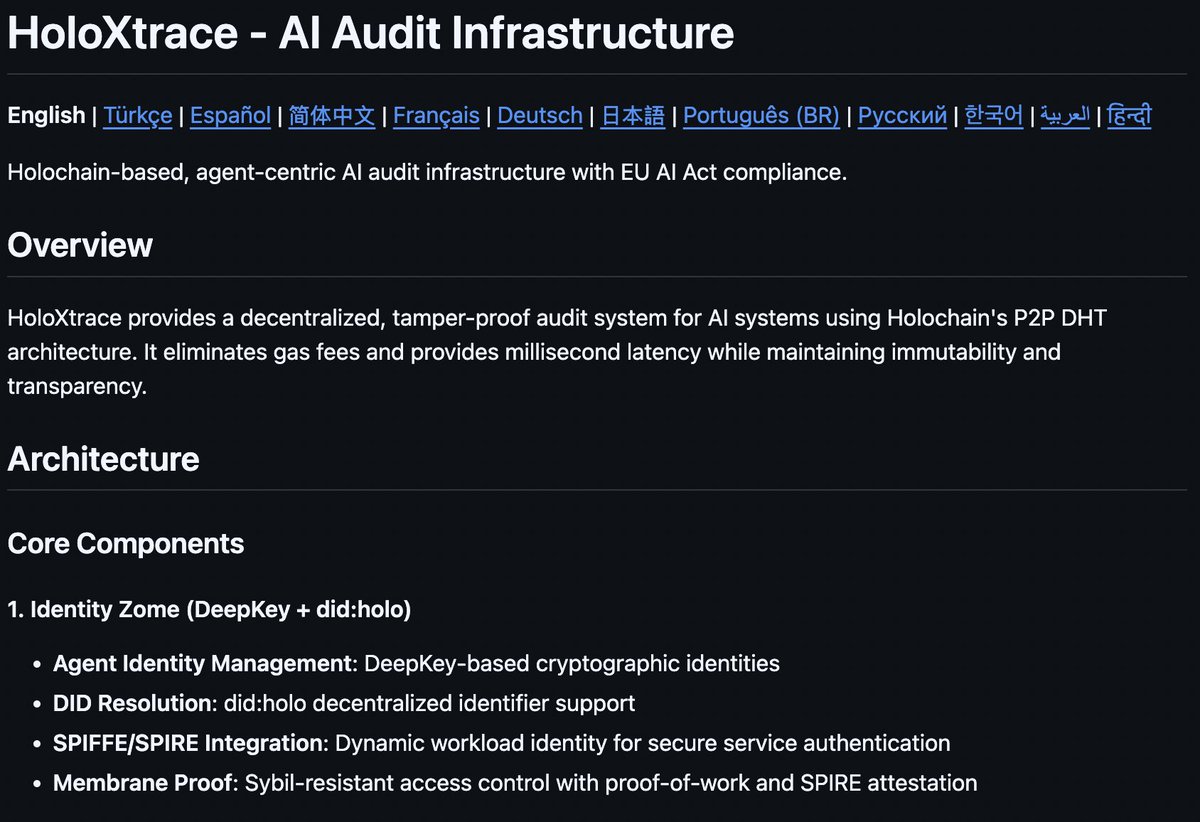Screen dimensions: 1200x822
Task: Click the HoloXtrace main page title
Action: click(370, 33)
